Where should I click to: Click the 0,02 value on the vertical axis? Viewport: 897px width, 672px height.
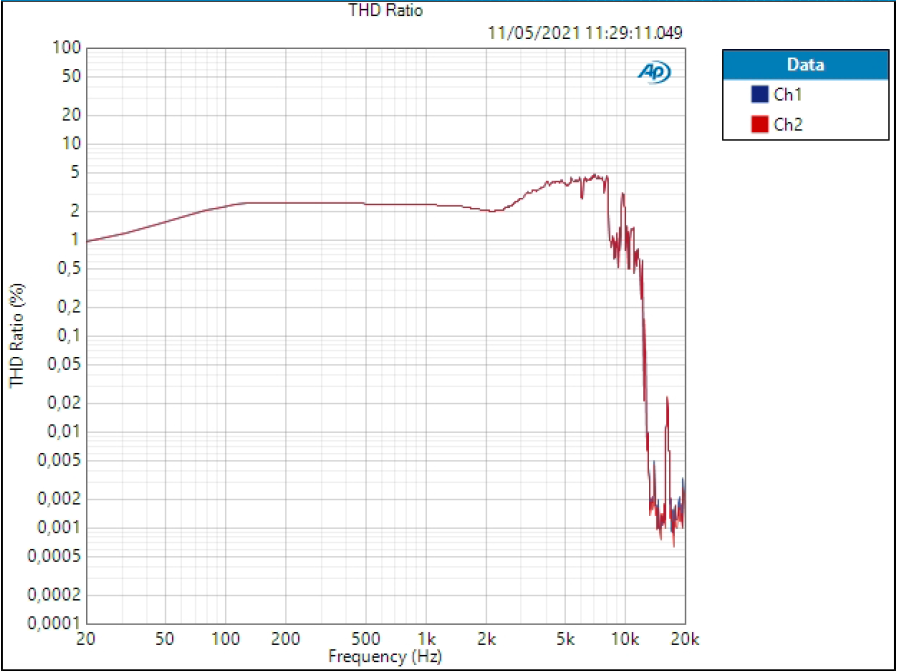(x=64, y=403)
